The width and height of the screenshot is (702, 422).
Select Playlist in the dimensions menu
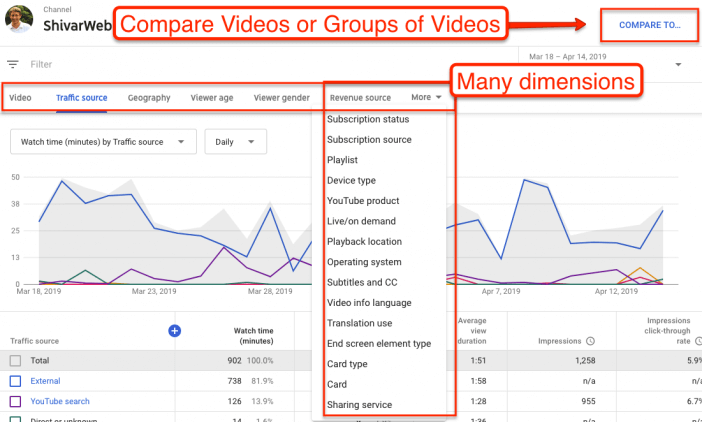tap(342, 160)
